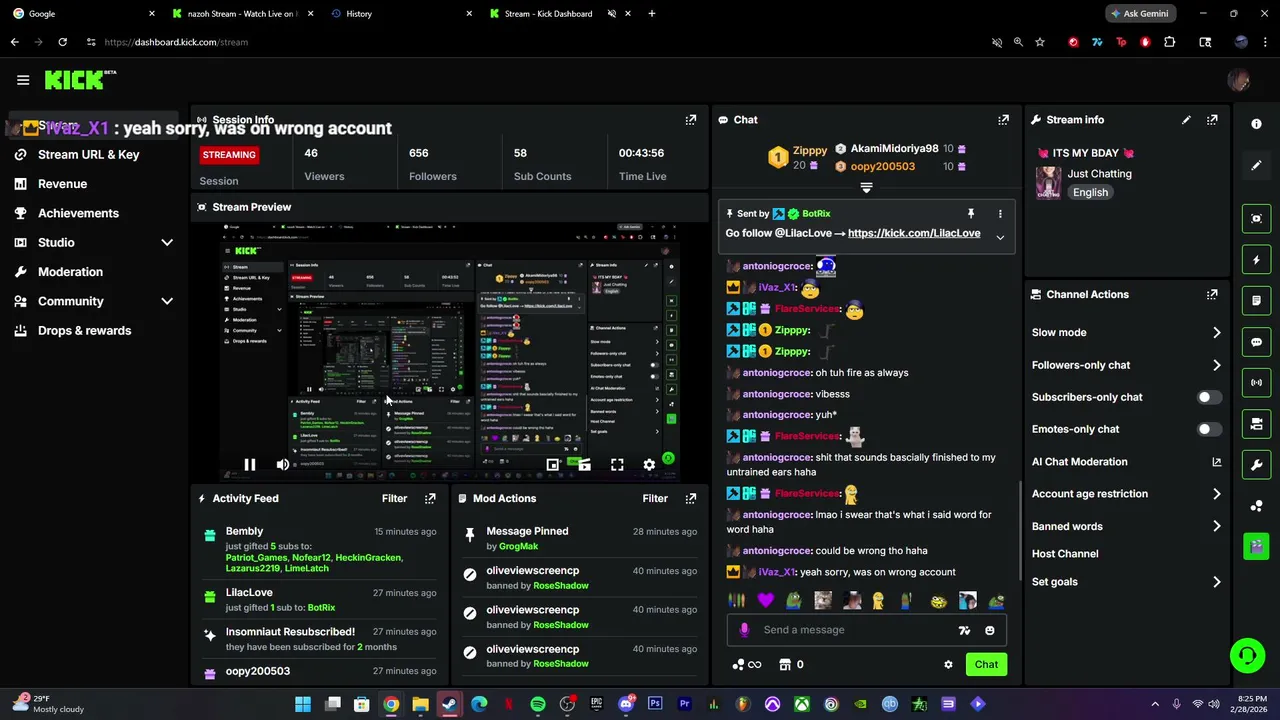The height and width of the screenshot is (720, 1280).
Task: Mute the stream preview volume
Action: tap(283, 464)
